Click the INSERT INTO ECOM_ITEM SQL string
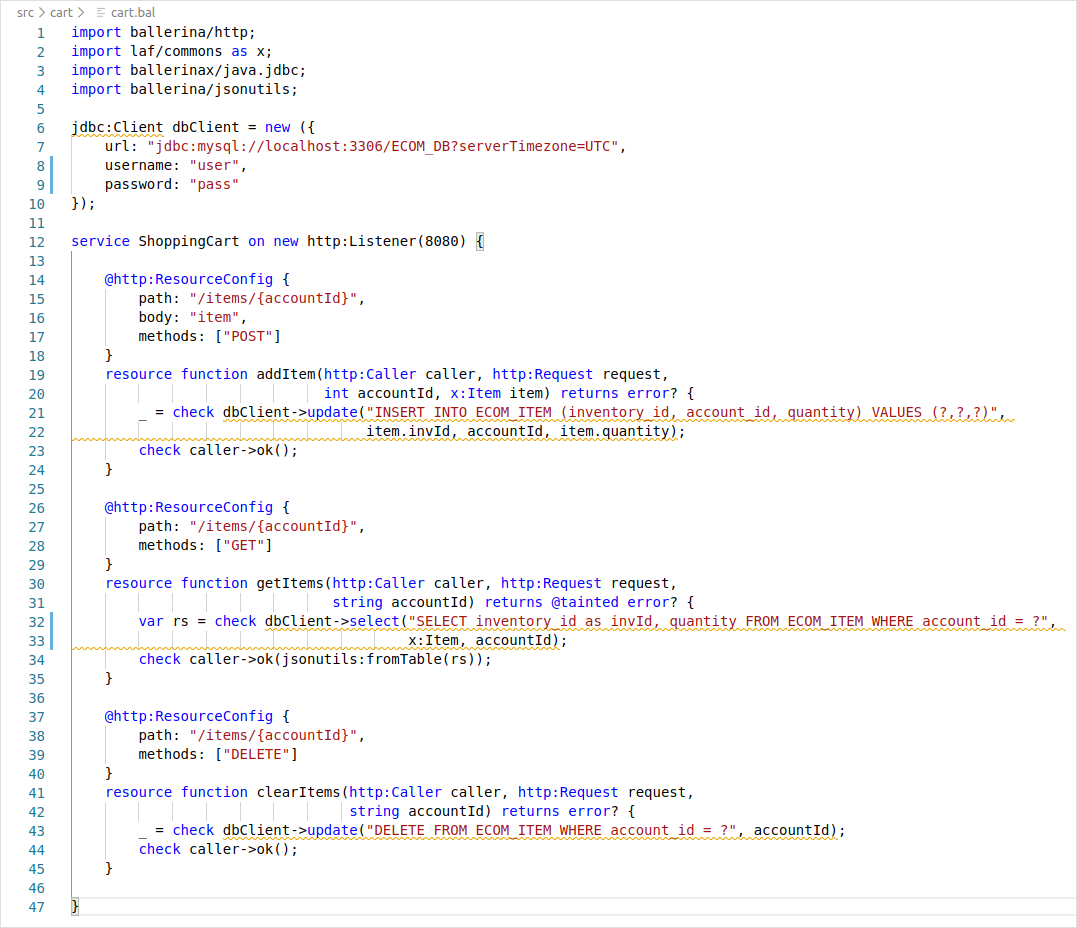 [682, 412]
